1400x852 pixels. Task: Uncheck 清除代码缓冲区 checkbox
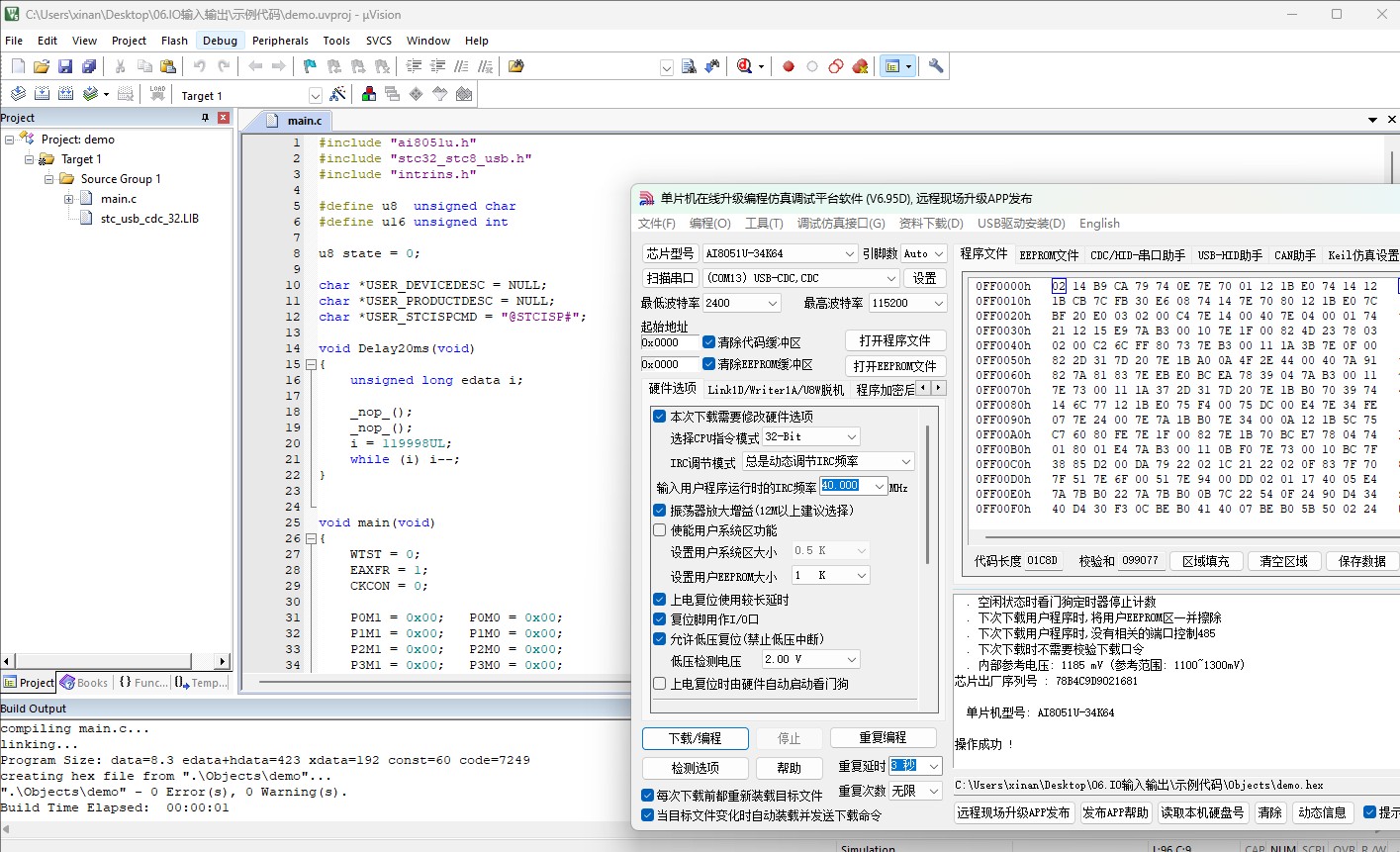709,342
